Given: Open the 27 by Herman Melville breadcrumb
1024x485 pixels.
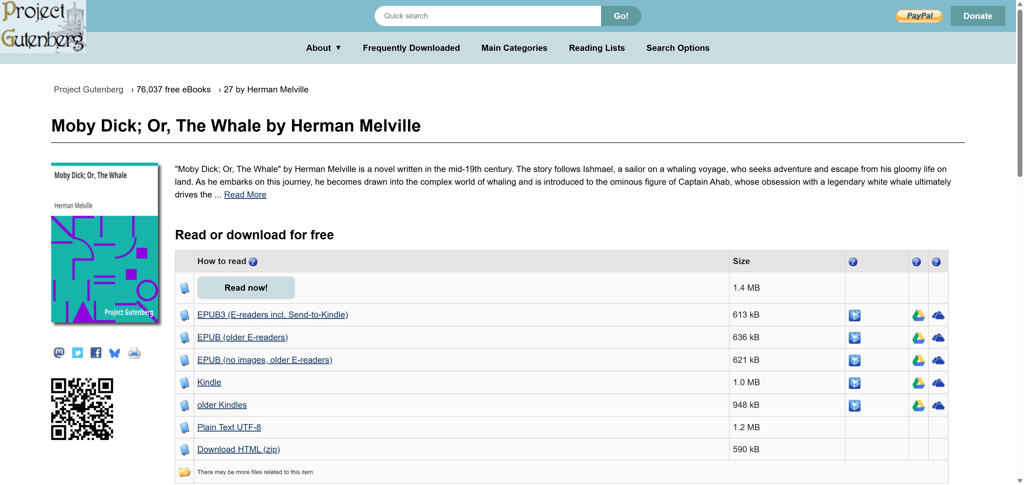Looking at the screenshot, I should pos(266,89).
